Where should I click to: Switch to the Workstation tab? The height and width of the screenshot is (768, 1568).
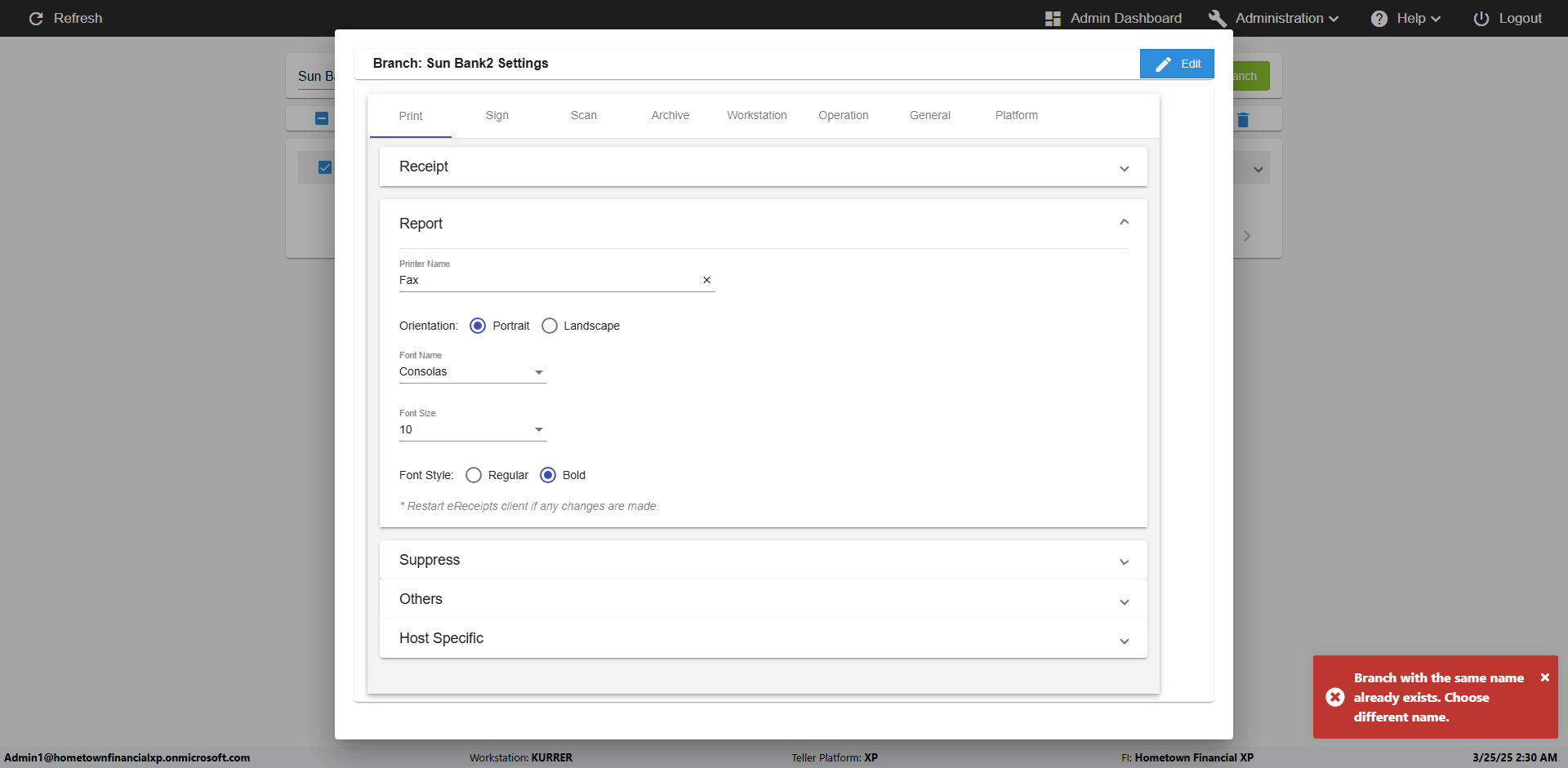pos(756,115)
